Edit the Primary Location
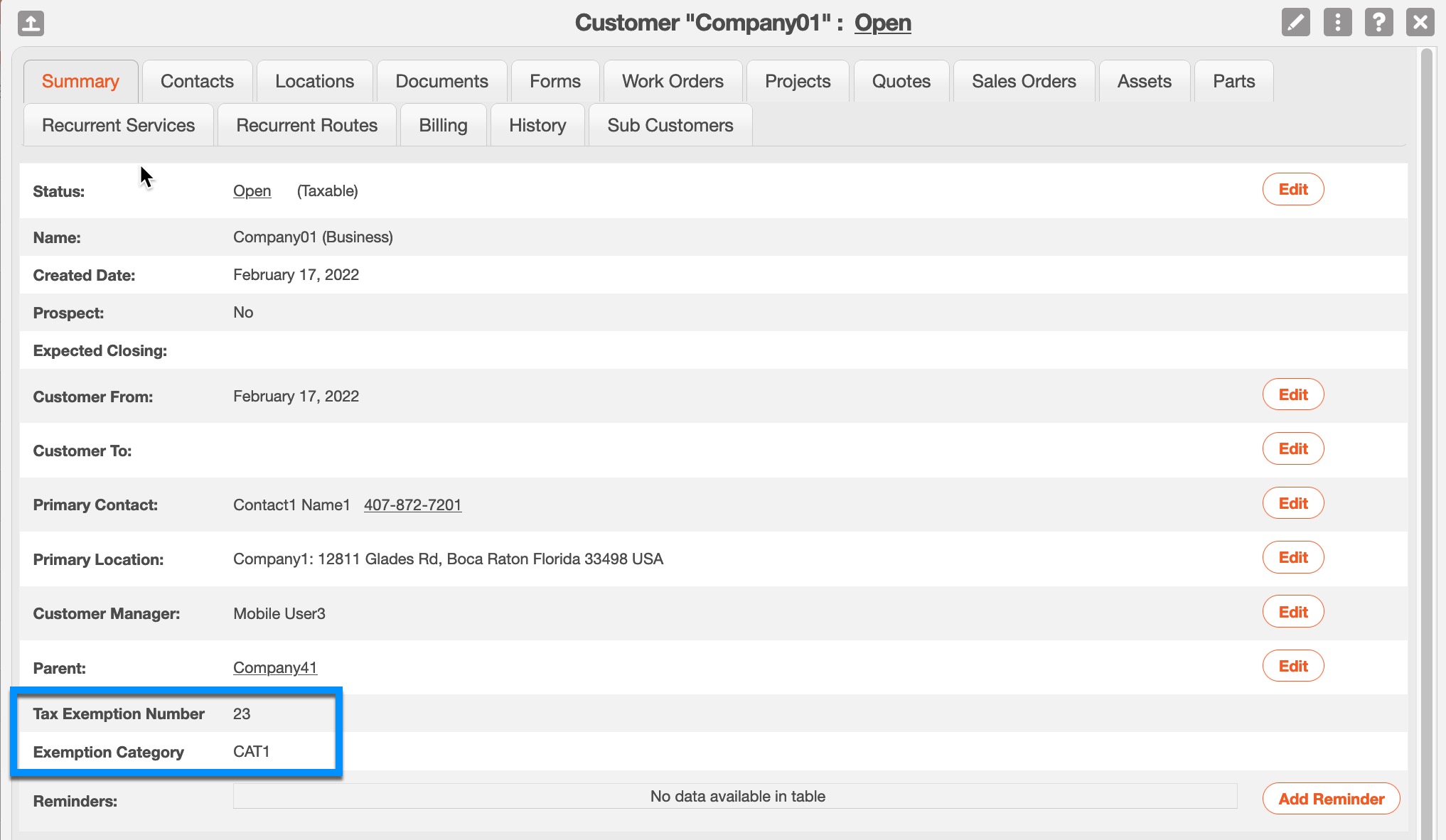Viewport: 1446px width, 840px height. coord(1292,557)
